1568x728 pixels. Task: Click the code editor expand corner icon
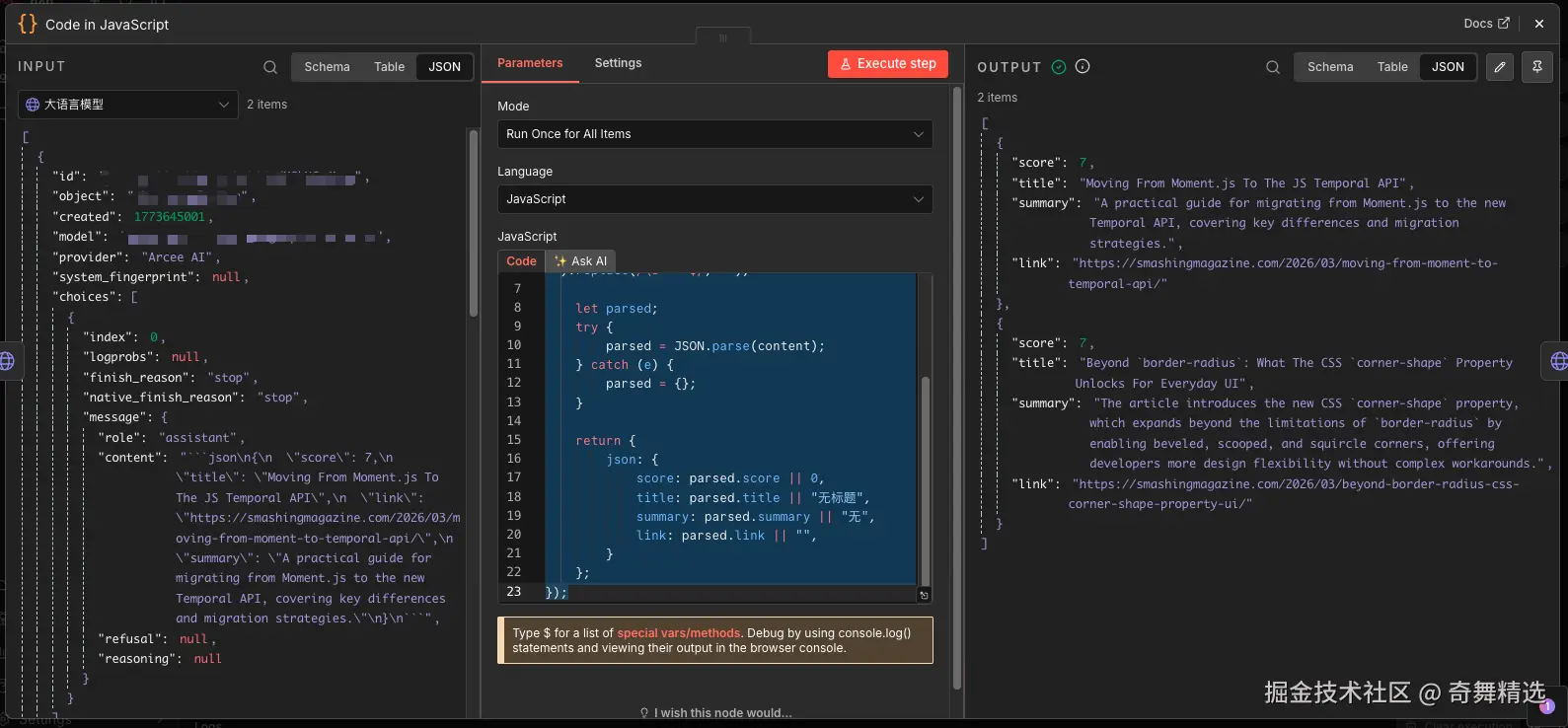point(924,595)
